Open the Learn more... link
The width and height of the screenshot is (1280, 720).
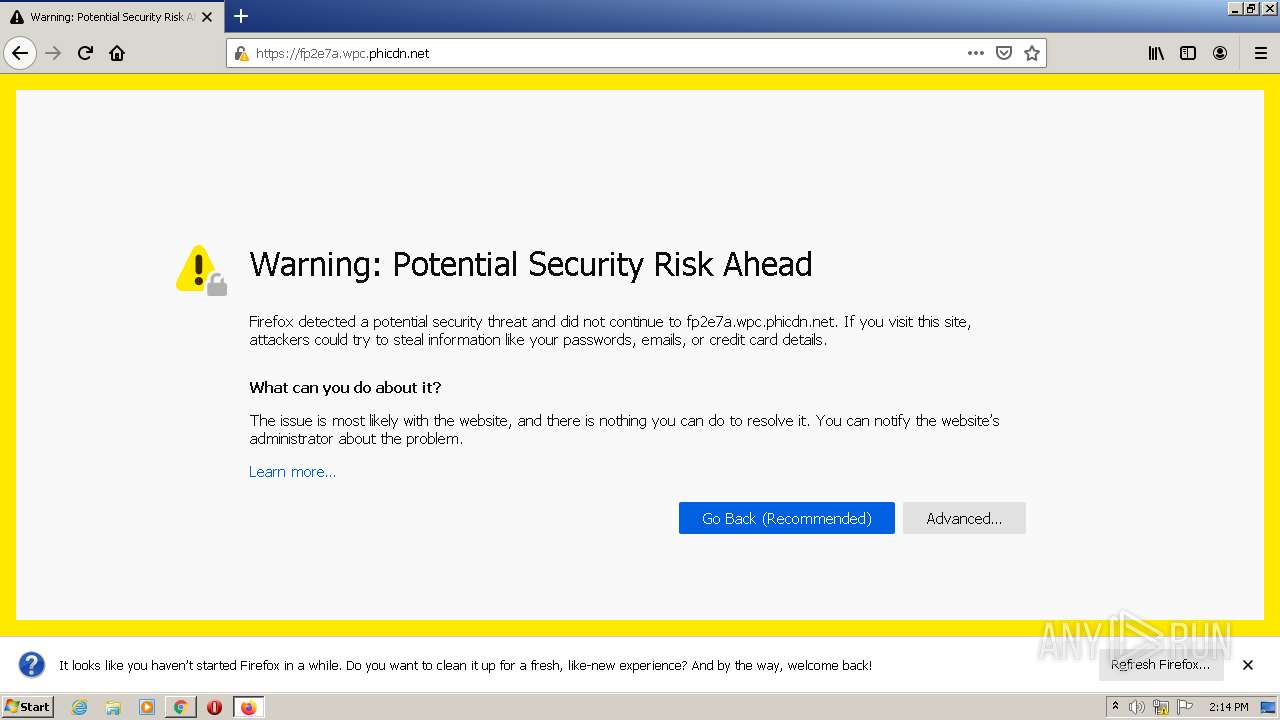[x=292, y=472]
